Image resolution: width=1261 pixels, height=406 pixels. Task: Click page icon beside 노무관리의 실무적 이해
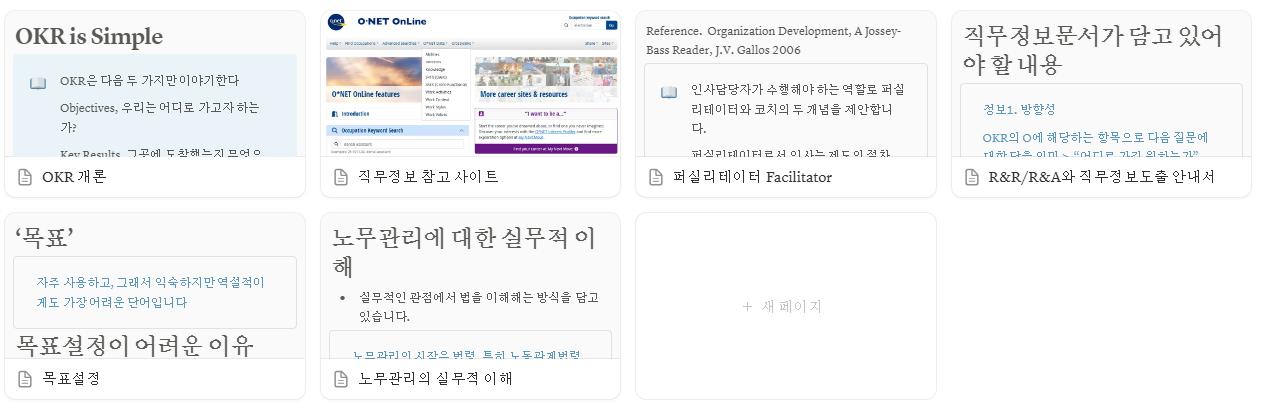click(341, 379)
